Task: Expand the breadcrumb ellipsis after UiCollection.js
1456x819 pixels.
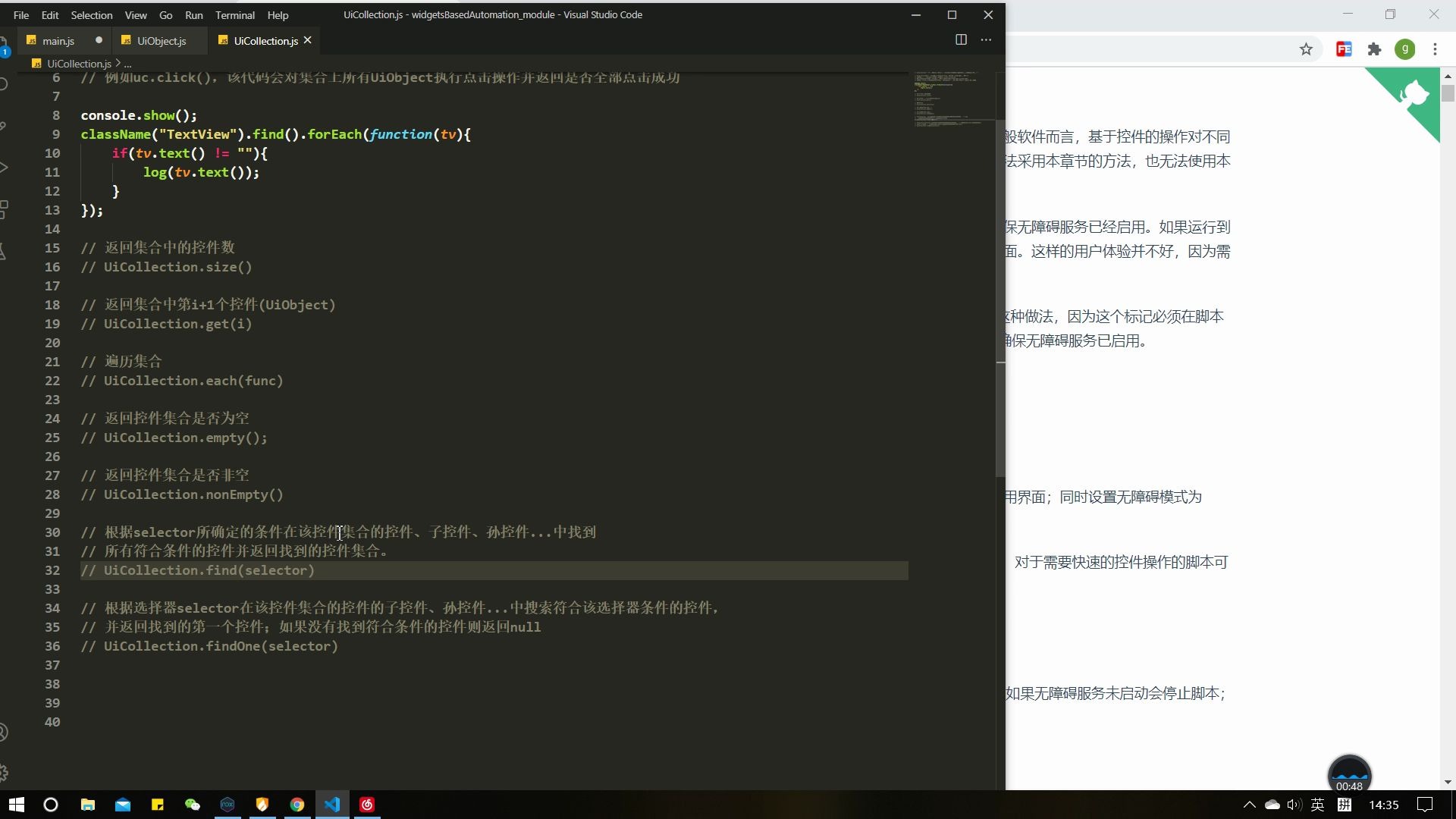Action: pyautogui.click(x=127, y=64)
